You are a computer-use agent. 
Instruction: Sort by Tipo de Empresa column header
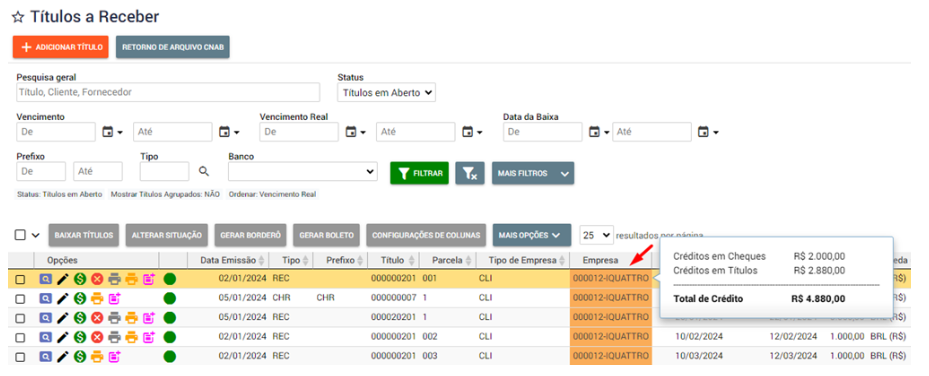[523, 260]
